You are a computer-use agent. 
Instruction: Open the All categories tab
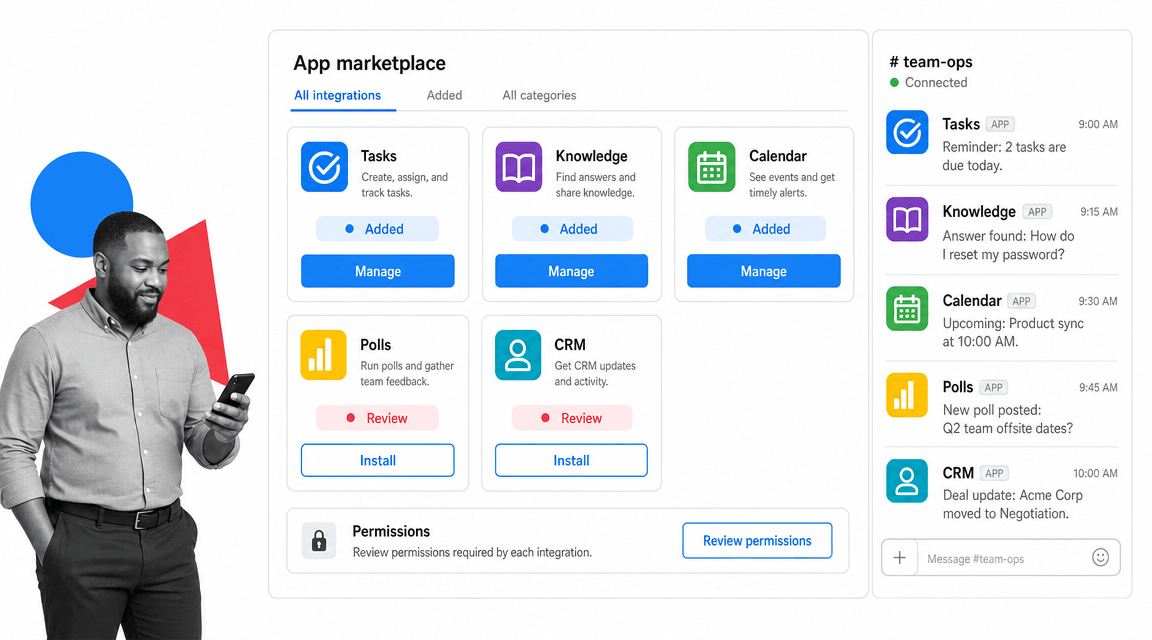tap(539, 96)
